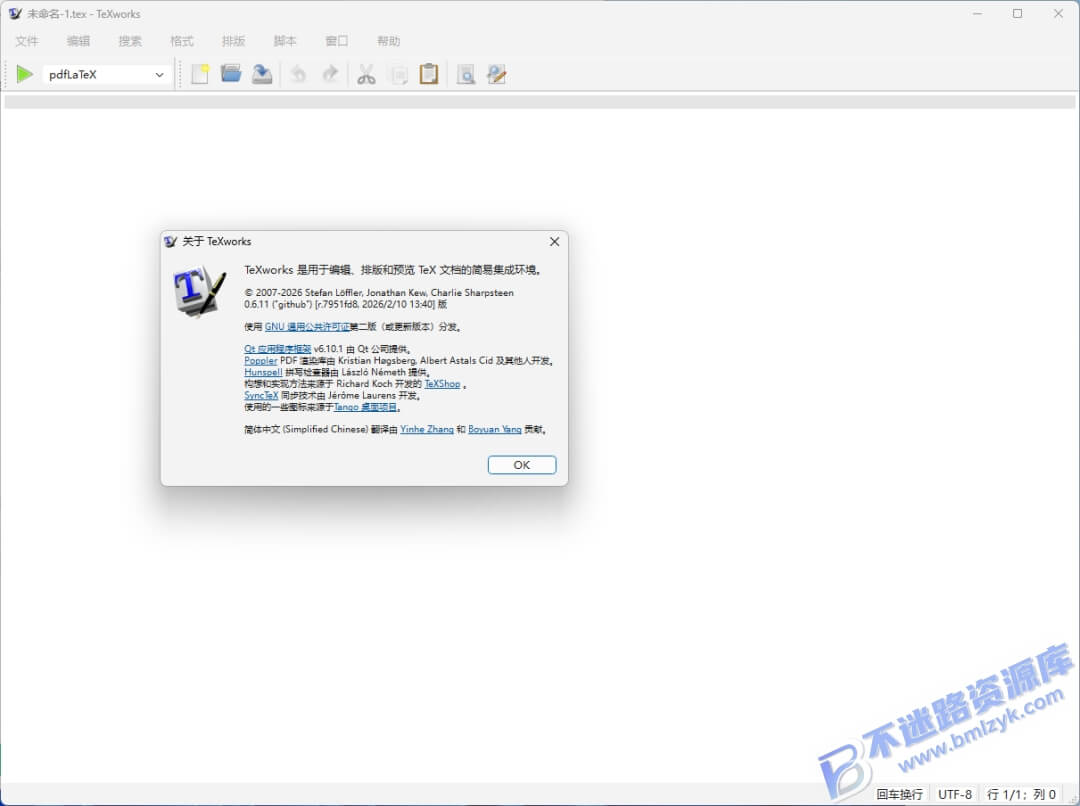Viewport: 1080px width, 806px height.
Task: Open the 编辑 menu
Action: pos(79,41)
